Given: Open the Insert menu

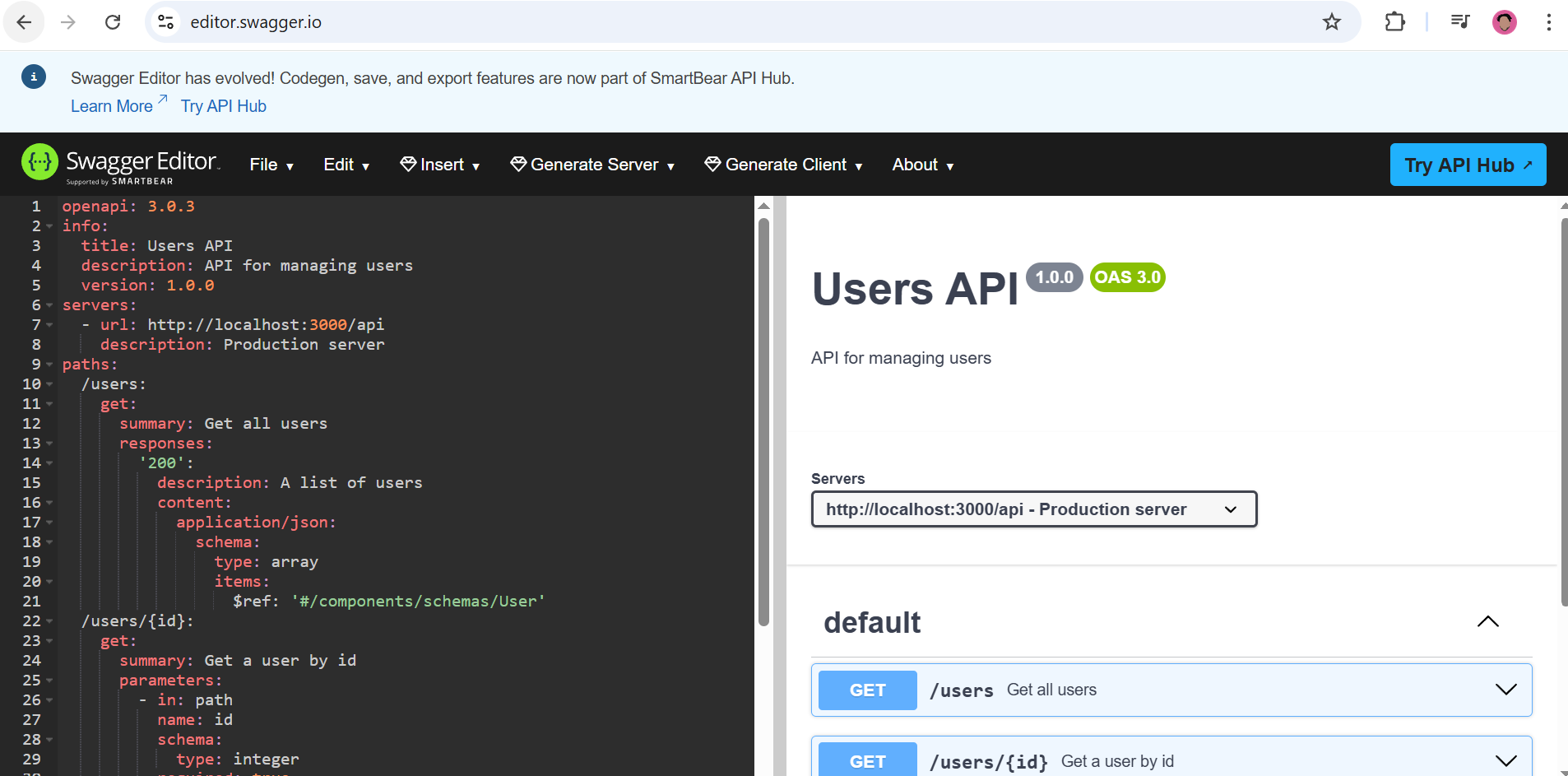Looking at the screenshot, I should click(x=439, y=165).
